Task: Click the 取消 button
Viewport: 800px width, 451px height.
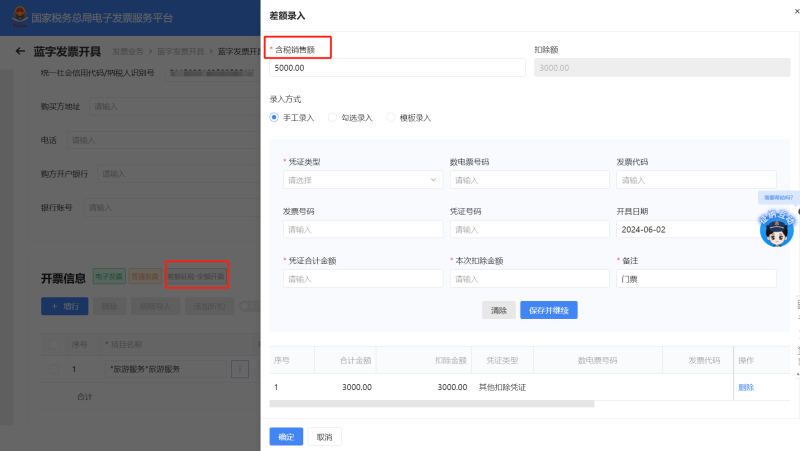Action: tap(324, 436)
